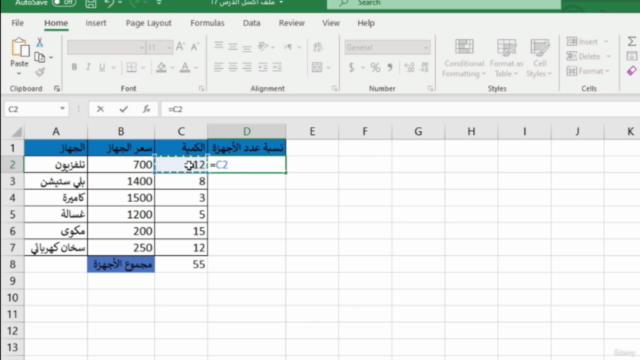Click the Wrap Text icon
Image resolution: width=640 pixels, height=360 pixels.
[x=318, y=47]
